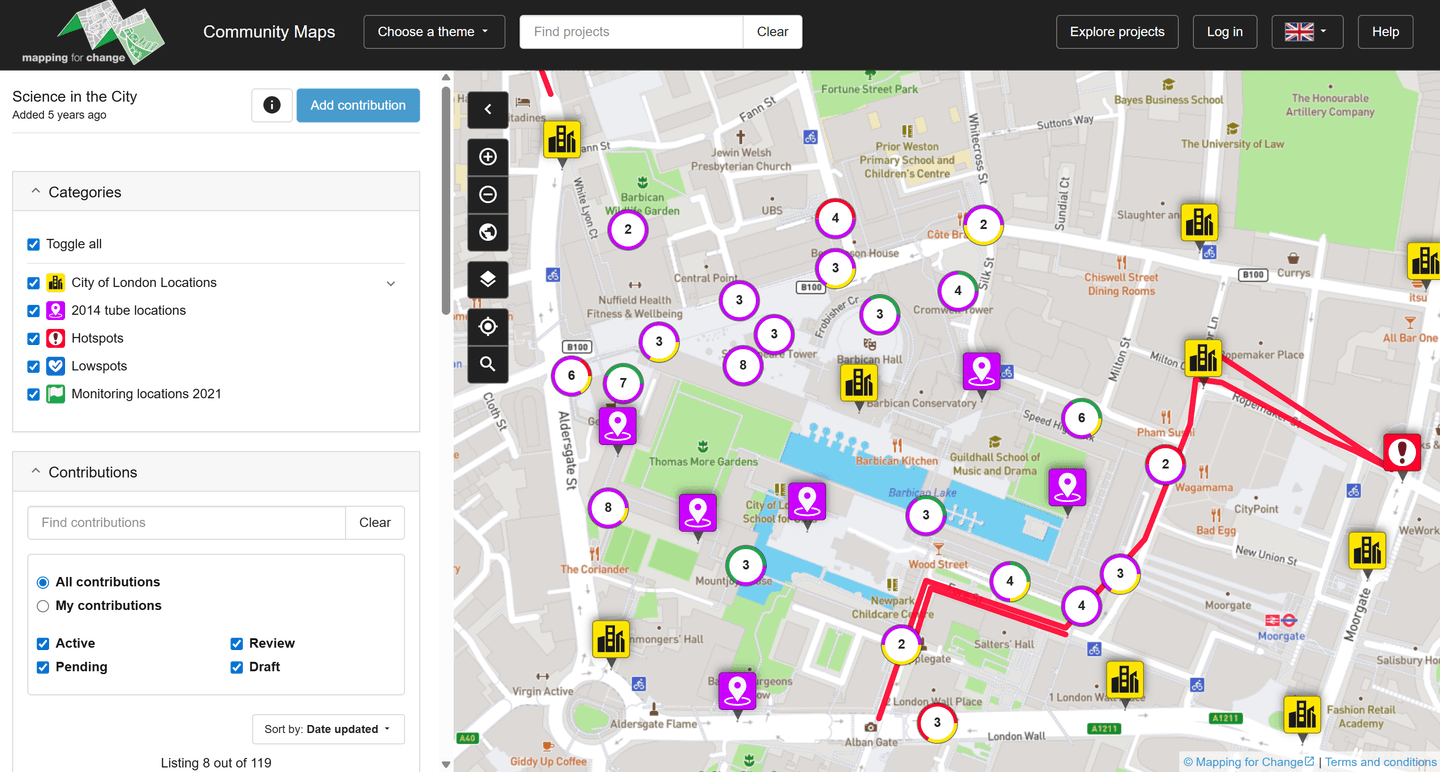Click the globe reset view icon
1440x772 pixels.
[488, 232]
